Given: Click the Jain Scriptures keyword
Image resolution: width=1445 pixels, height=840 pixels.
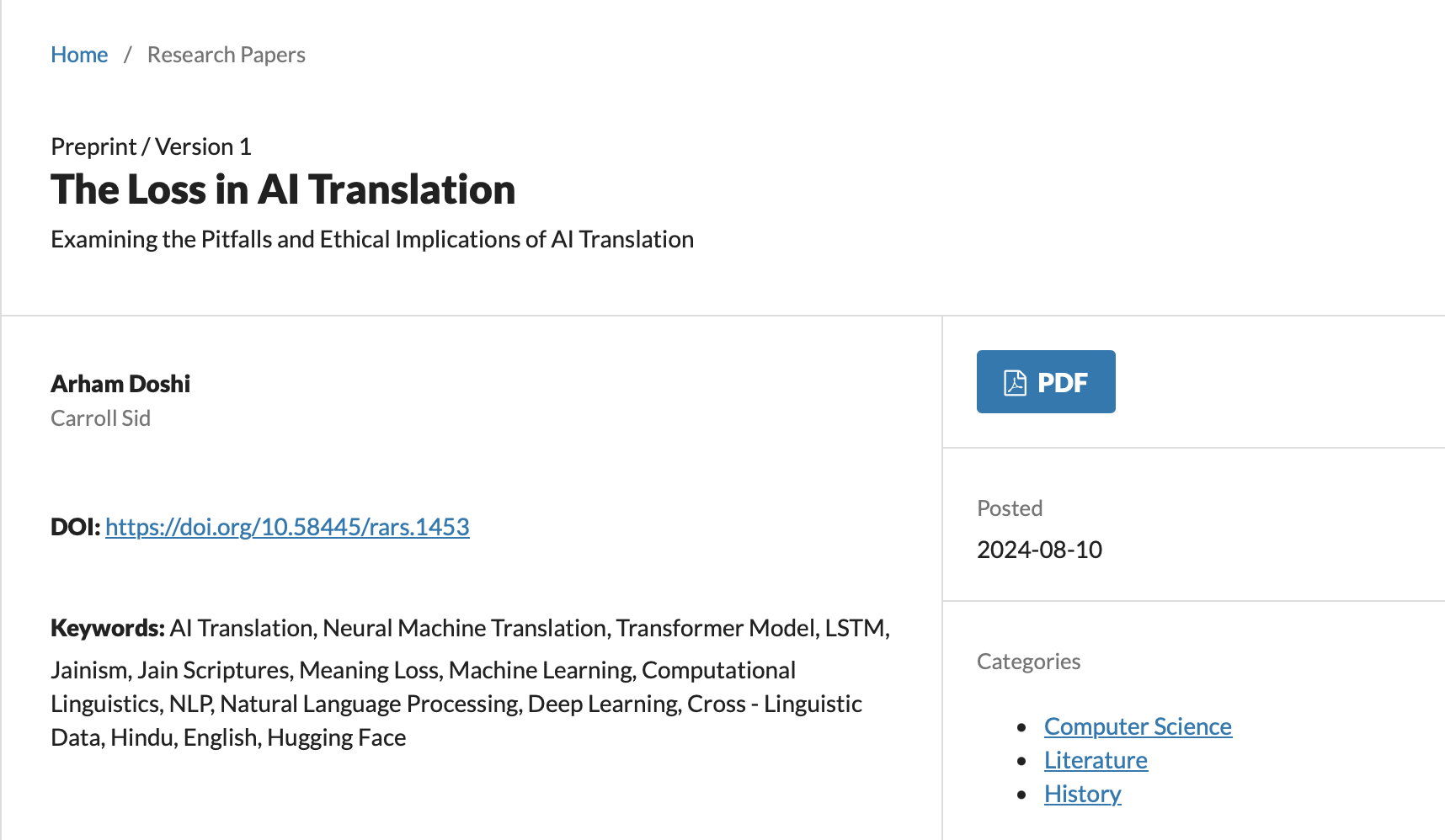Looking at the screenshot, I should (213, 670).
